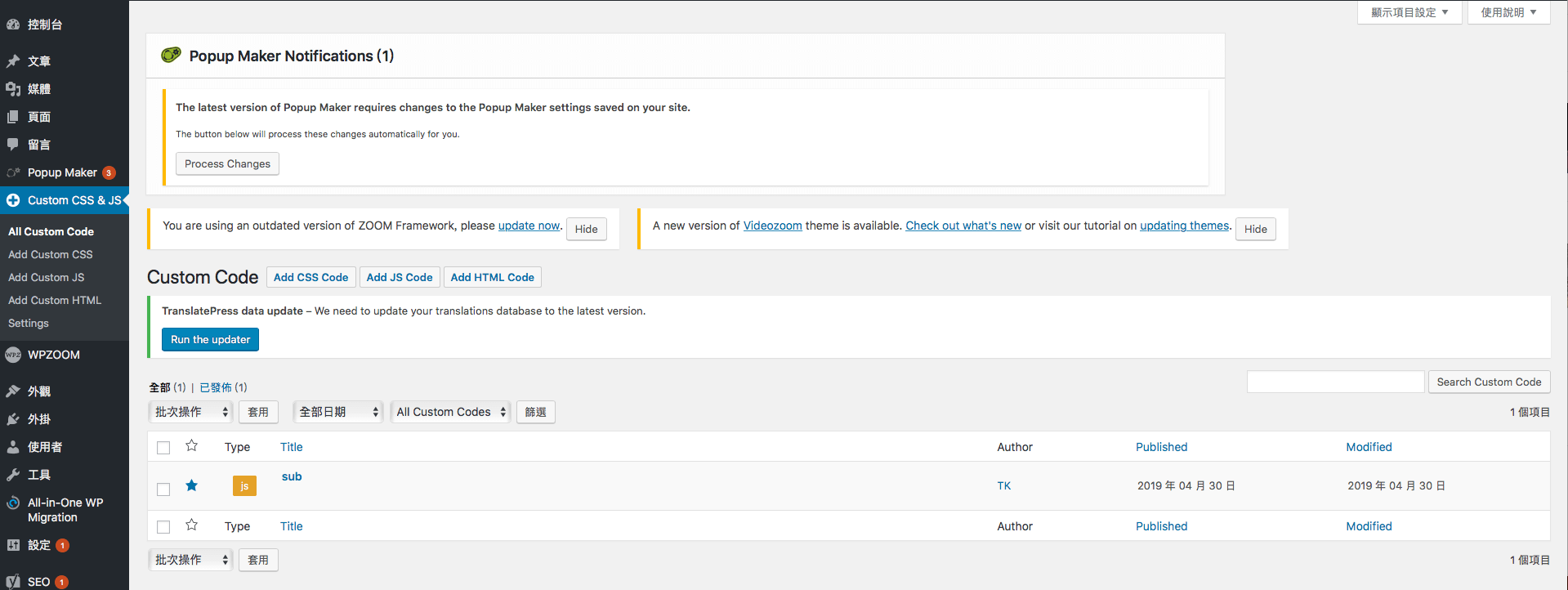Click the 設定 notification badge
Screen dimensions: 1568x590
63,545
